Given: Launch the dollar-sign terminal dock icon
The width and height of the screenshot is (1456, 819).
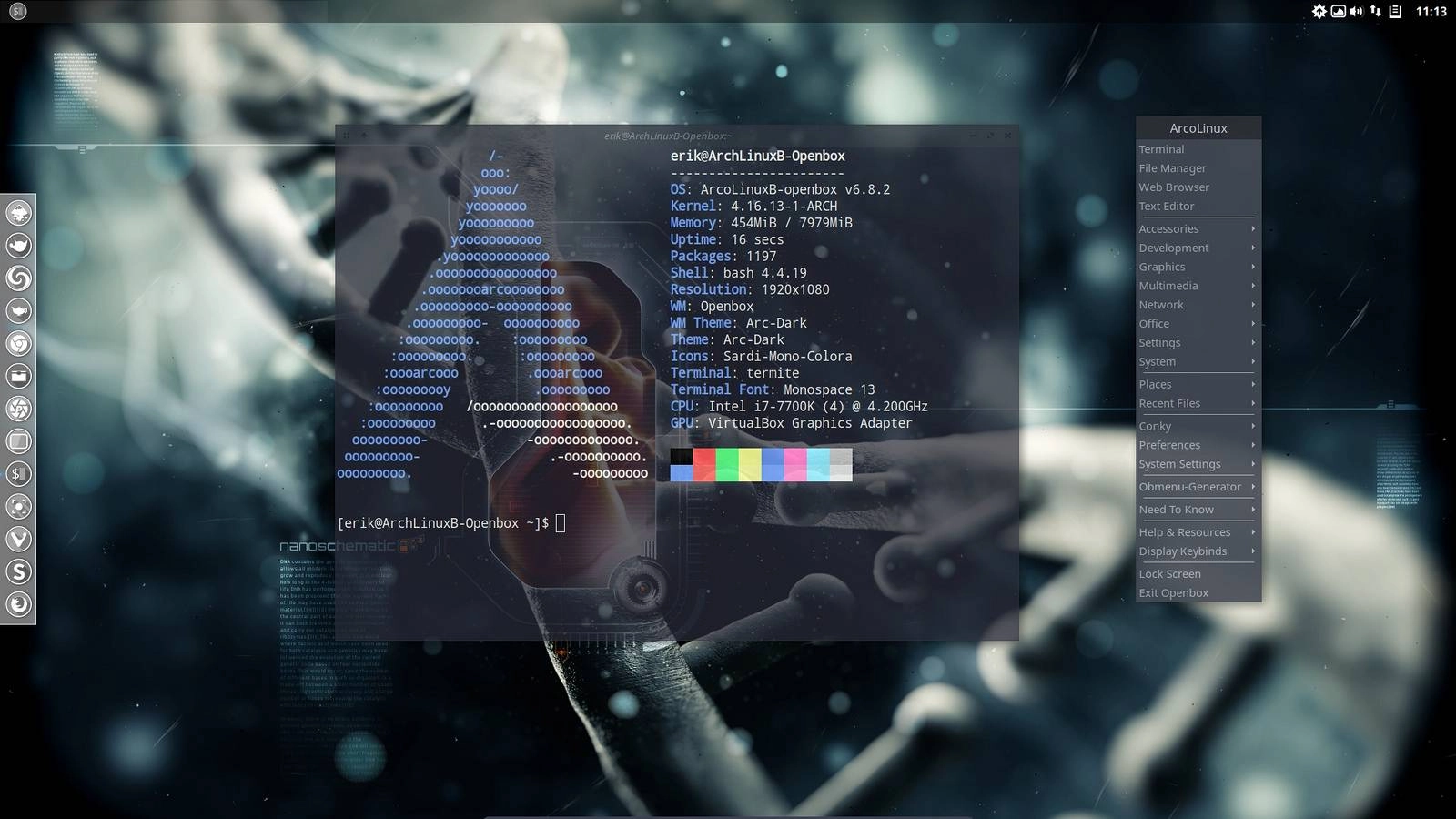Looking at the screenshot, I should (x=19, y=474).
